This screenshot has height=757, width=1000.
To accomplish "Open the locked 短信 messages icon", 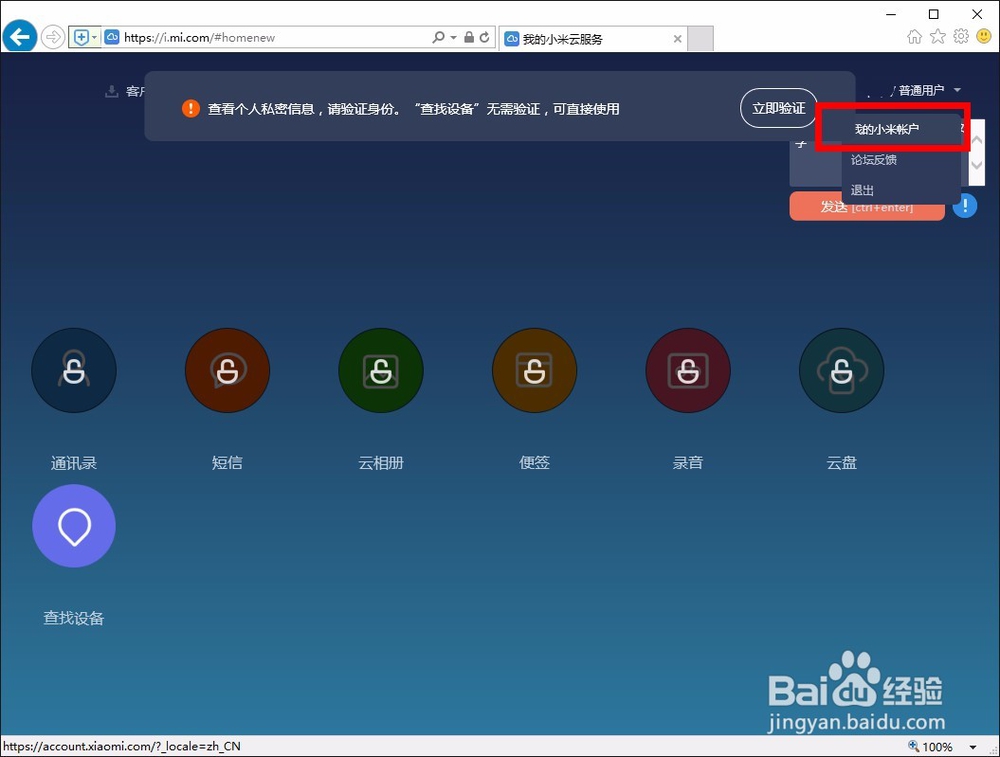I will click(228, 371).
